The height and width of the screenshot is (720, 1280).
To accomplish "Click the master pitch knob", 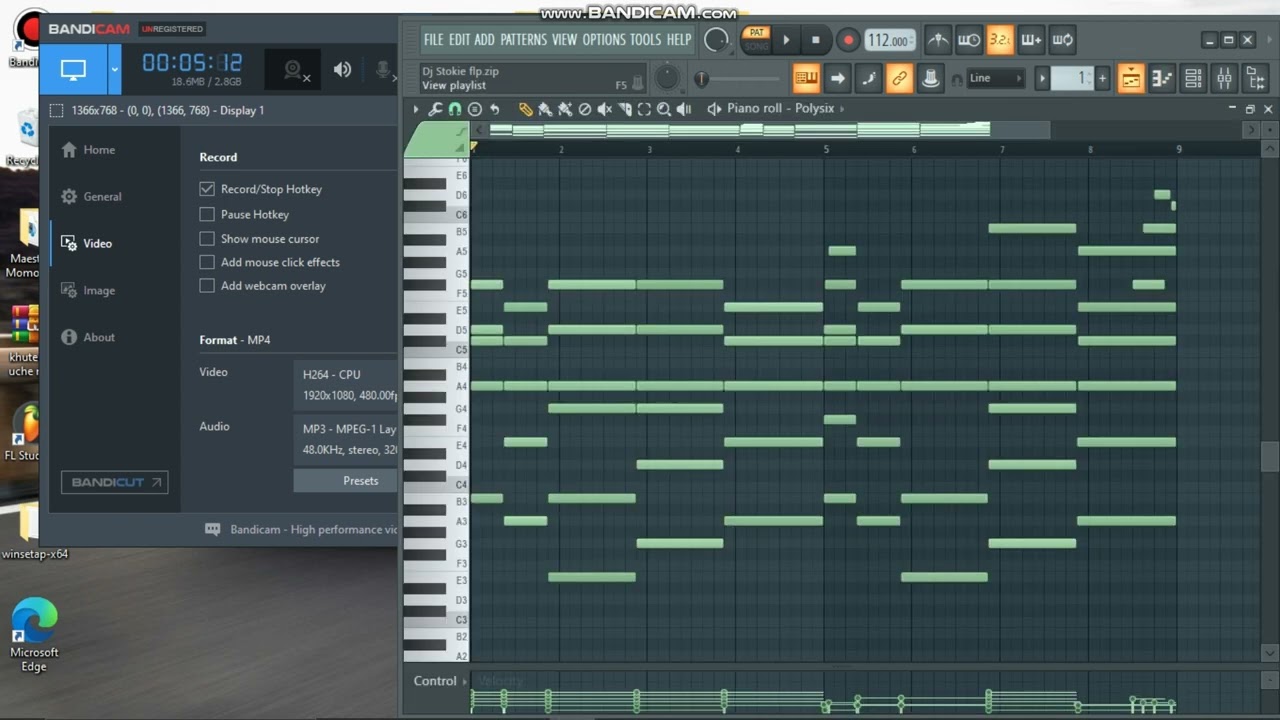I will point(666,78).
